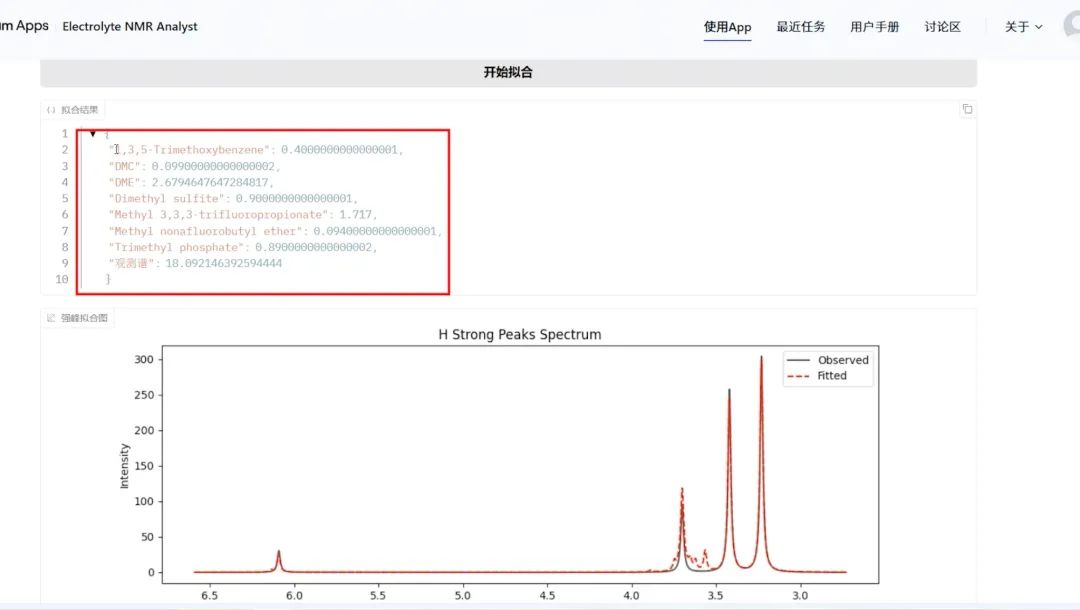This screenshot has width=1080, height=610.
Task: Go to the 用户手册 page
Action: [x=874, y=27]
